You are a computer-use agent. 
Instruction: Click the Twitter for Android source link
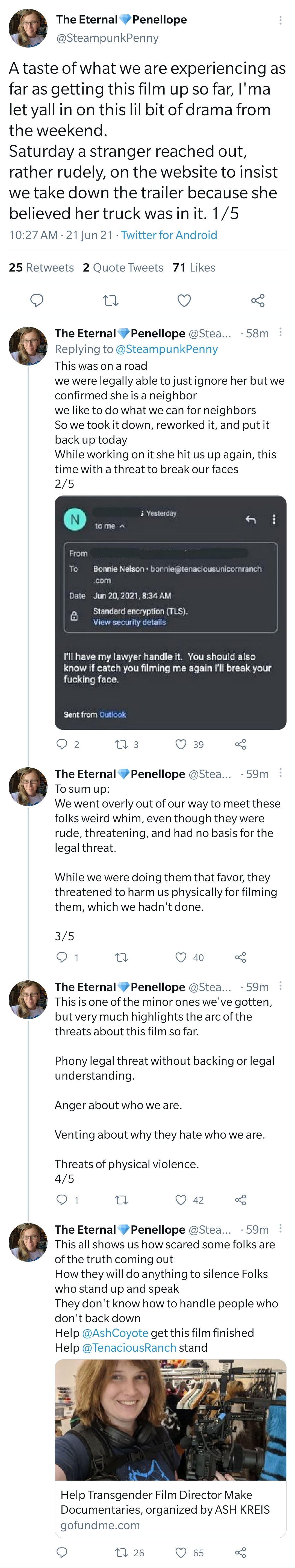[169, 235]
